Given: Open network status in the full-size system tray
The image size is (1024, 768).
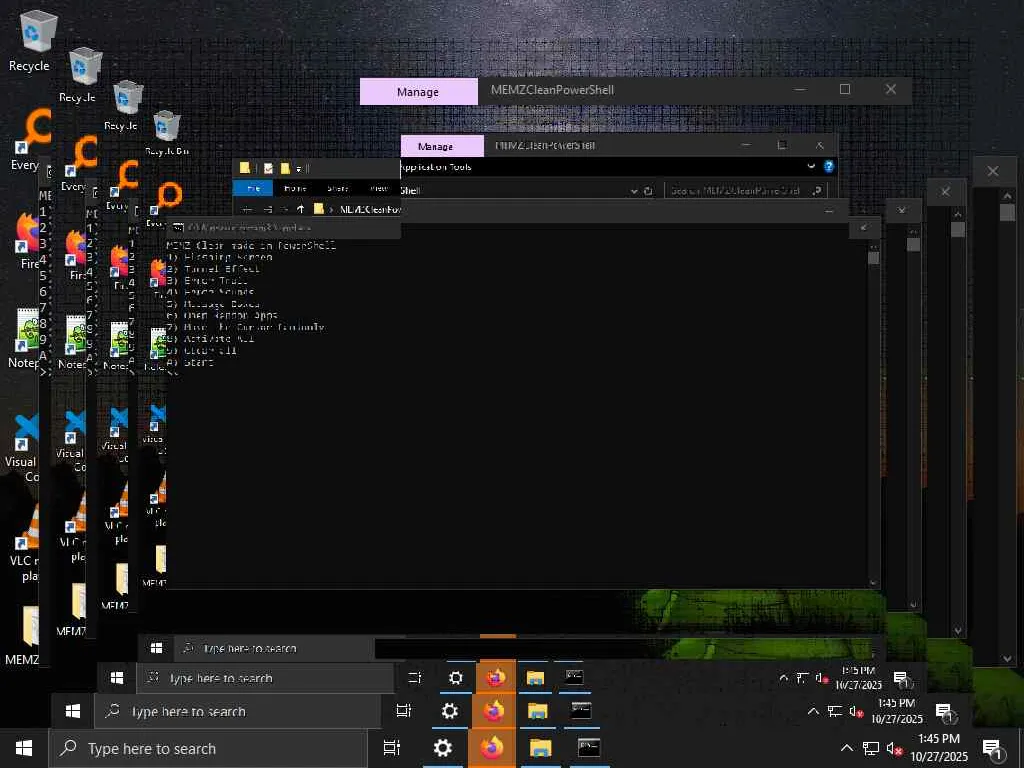Looking at the screenshot, I should coord(871,748).
